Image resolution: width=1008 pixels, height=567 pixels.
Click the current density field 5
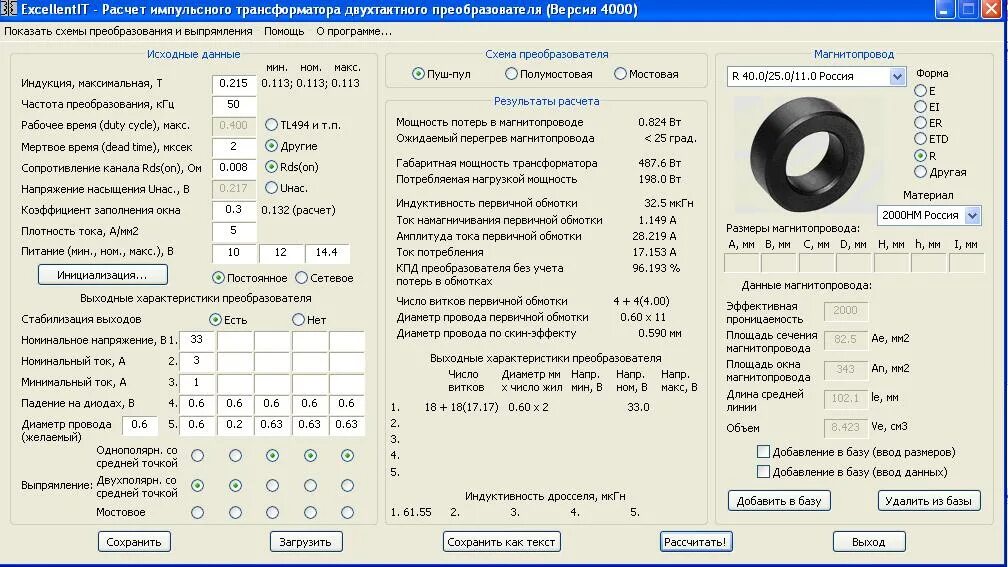(234, 231)
